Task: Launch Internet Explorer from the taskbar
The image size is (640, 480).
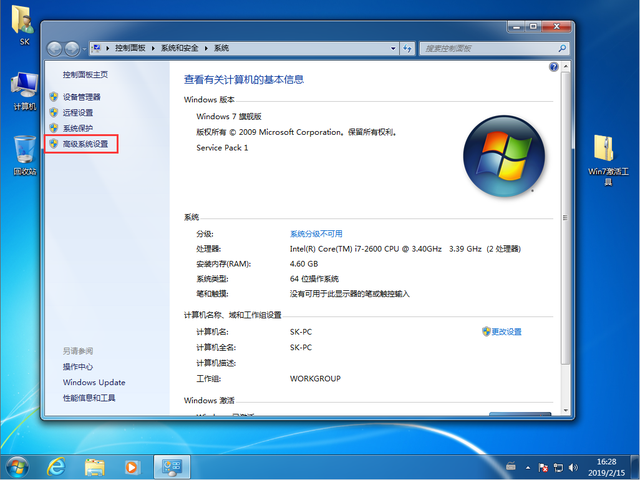Action: [x=56, y=467]
